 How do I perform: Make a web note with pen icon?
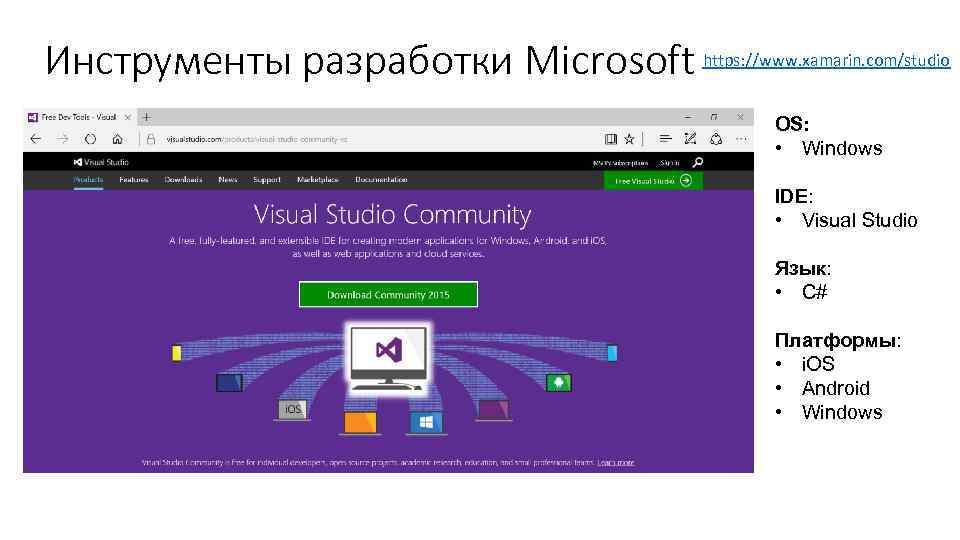(x=690, y=139)
